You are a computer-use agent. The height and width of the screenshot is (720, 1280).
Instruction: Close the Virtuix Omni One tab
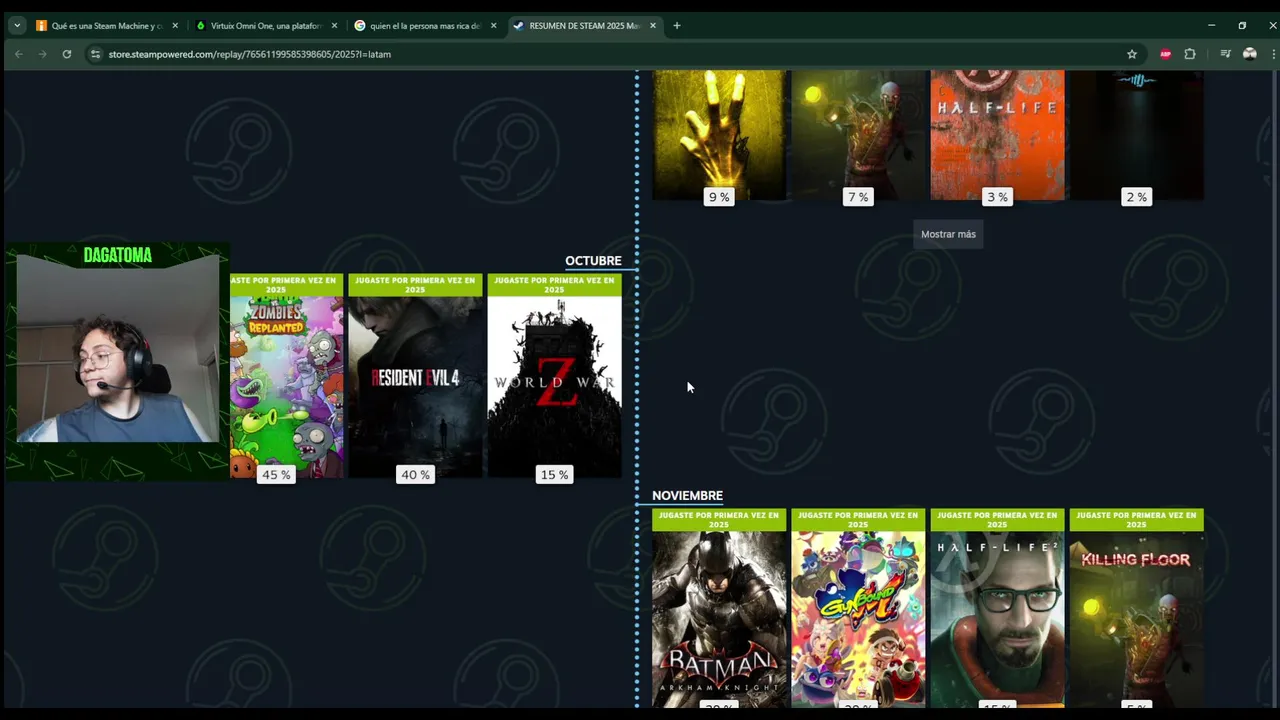point(334,25)
